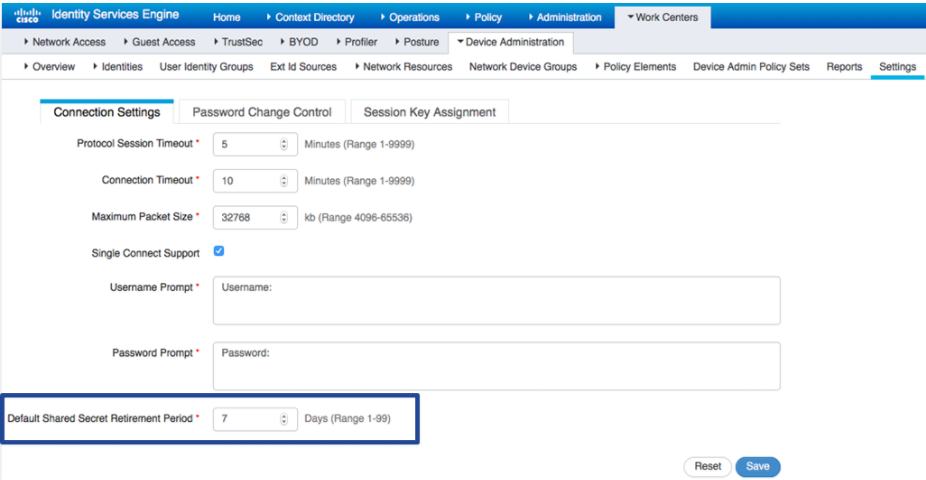Adjust Connection Timeout stepper arrows
The image size is (926, 480).
[x=284, y=181]
